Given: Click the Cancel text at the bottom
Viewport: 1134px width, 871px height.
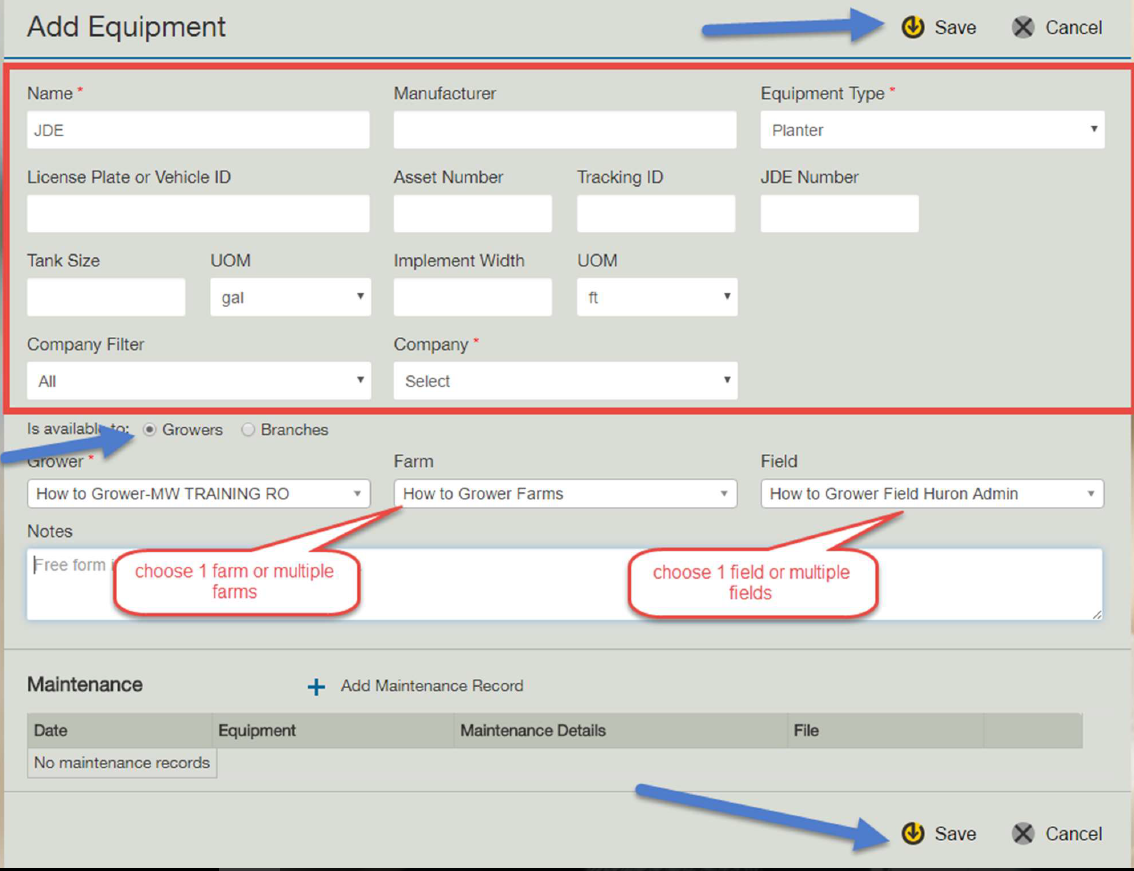Looking at the screenshot, I should click(x=1074, y=833).
